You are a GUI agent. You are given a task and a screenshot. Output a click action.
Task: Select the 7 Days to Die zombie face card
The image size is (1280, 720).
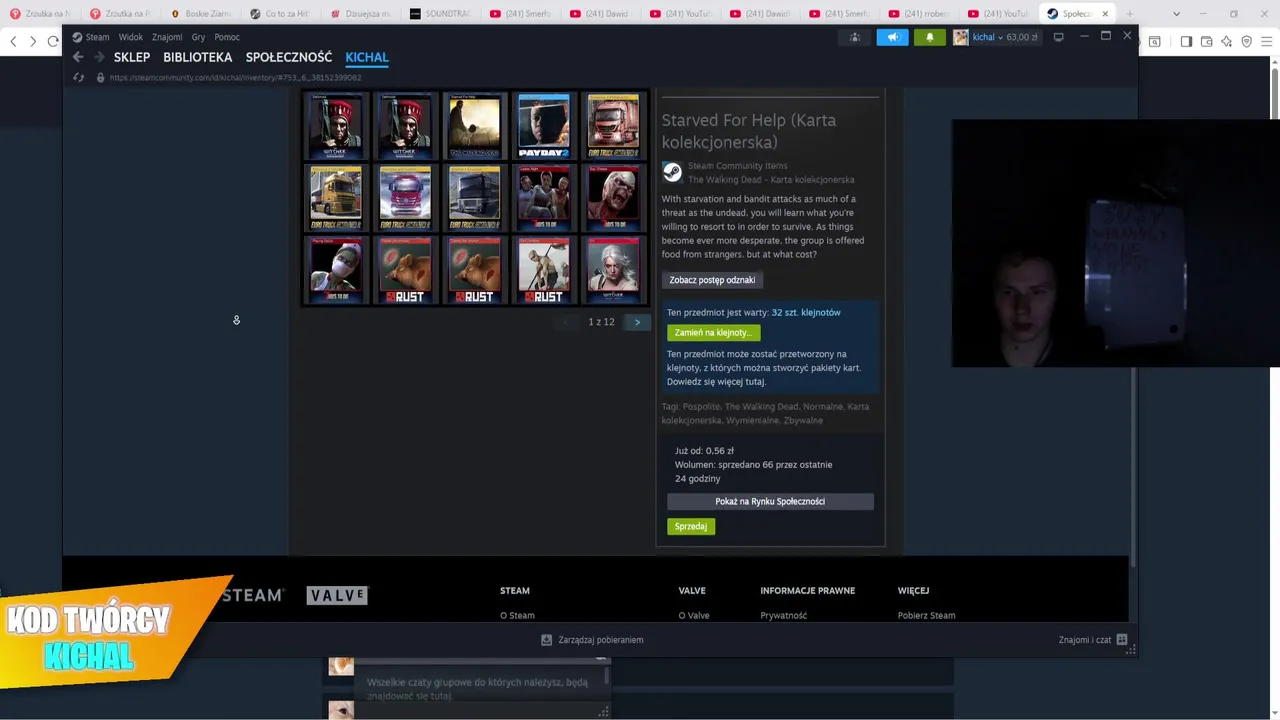click(613, 197)
